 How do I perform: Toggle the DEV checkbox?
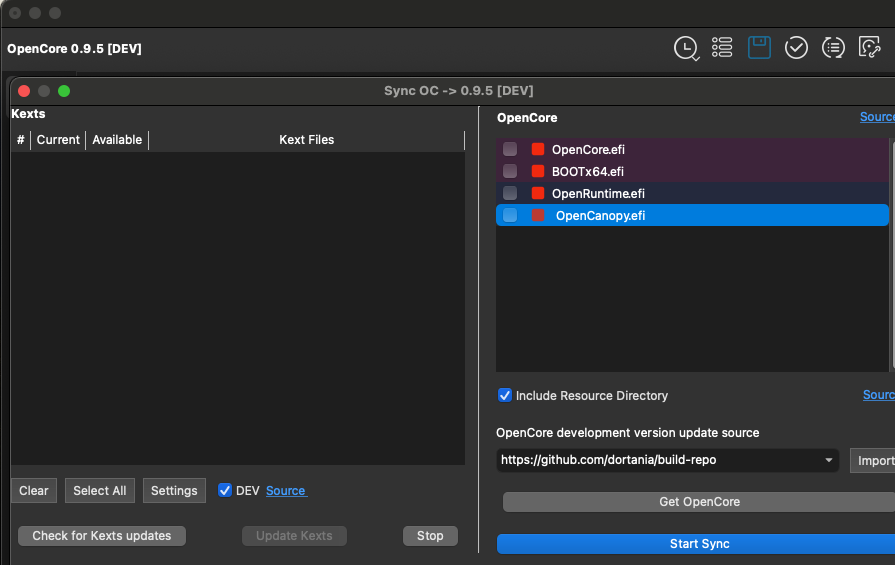[225, 491]
